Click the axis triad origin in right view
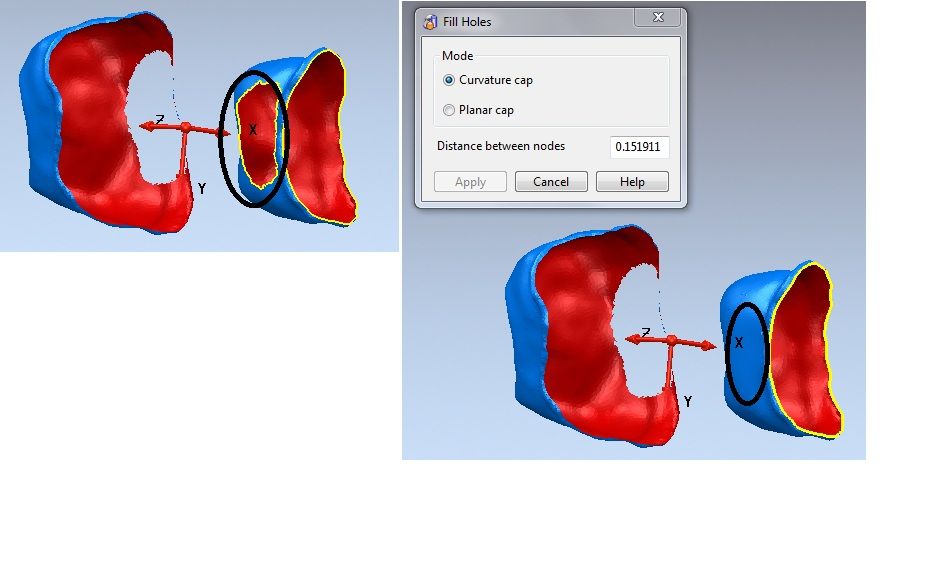Image resolution: width=938 pixels, height=576 pixels. [x=672, y=340]
